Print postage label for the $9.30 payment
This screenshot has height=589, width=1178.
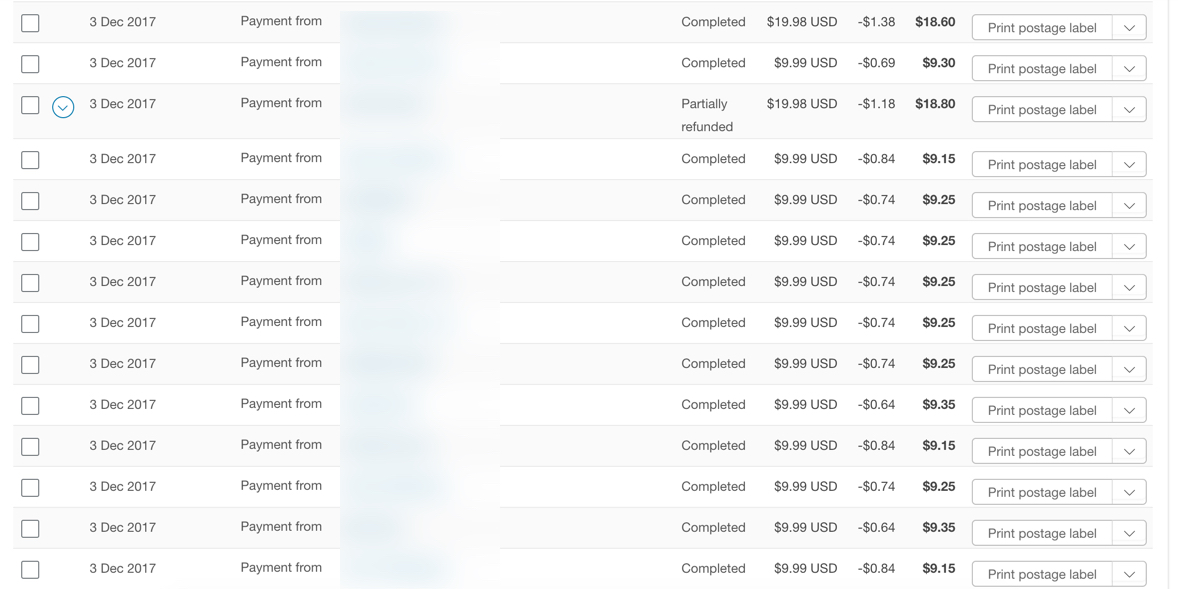[1042, 68]
